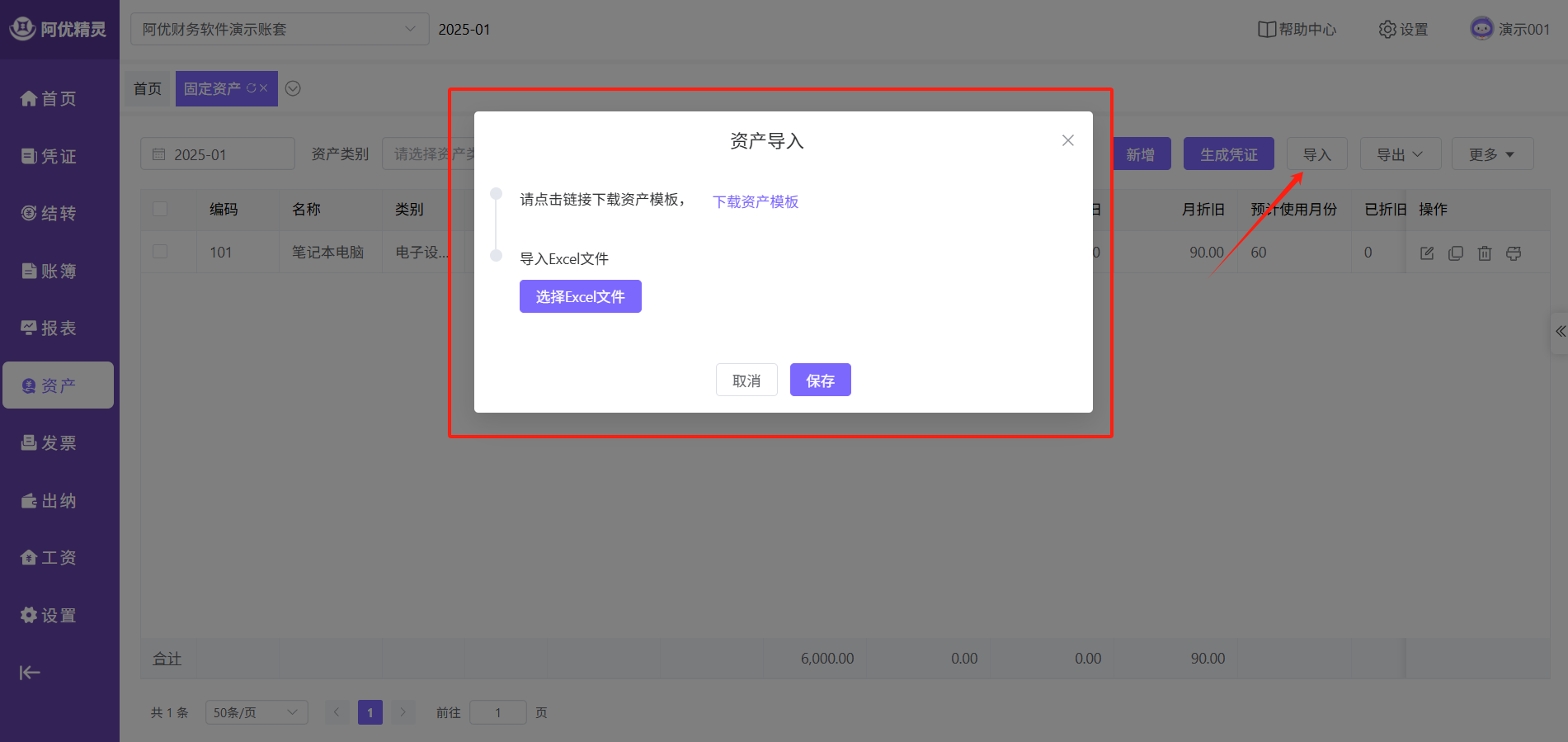Click the 前往 page number input field
Viewport: 1568px width, 742px height.
(x=497, y=712)
